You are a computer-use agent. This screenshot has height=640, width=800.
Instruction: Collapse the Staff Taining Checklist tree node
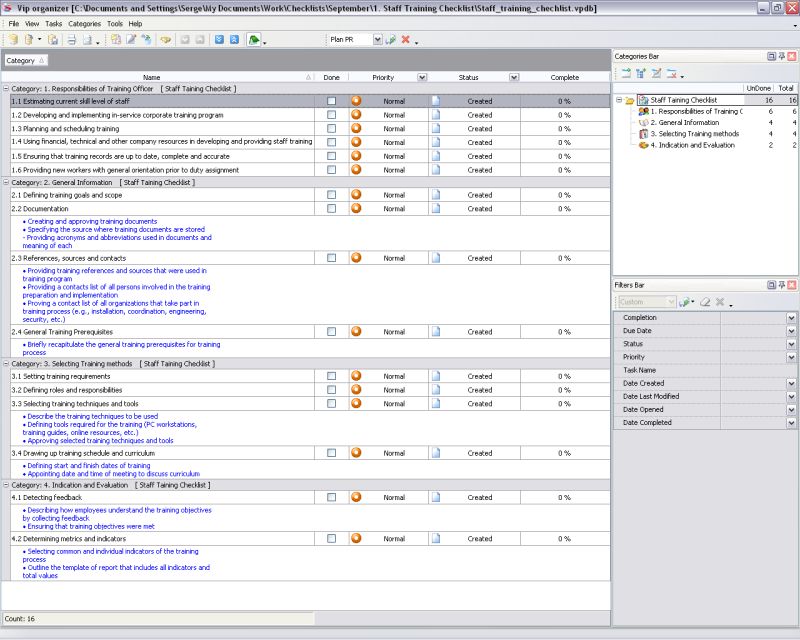619,100
